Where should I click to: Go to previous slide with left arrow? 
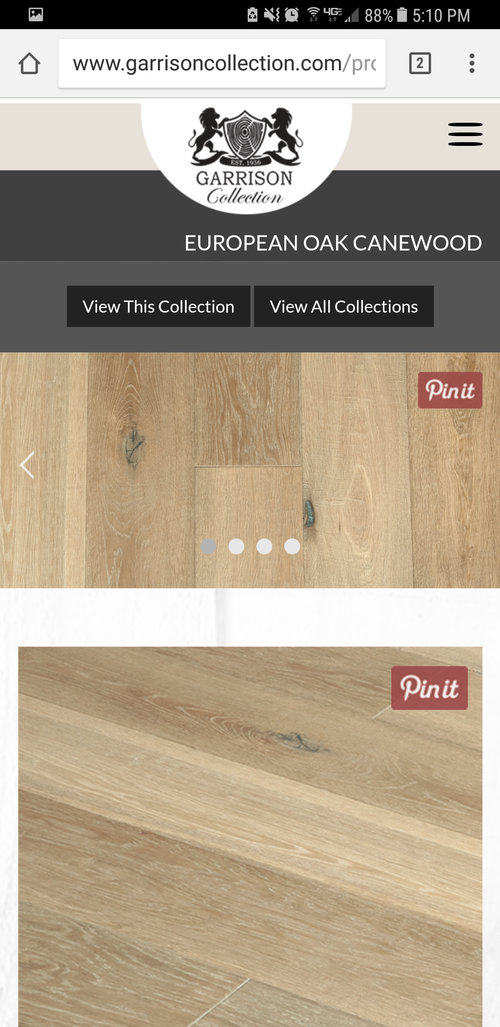[27, 465]
